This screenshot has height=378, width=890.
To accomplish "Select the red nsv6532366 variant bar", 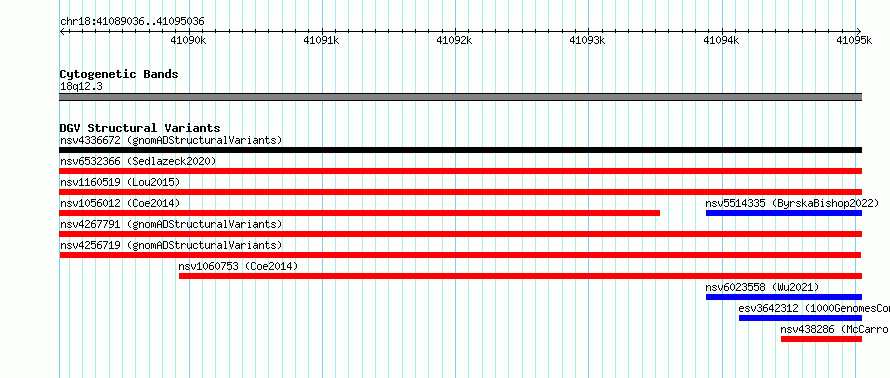I will (460, 171).
